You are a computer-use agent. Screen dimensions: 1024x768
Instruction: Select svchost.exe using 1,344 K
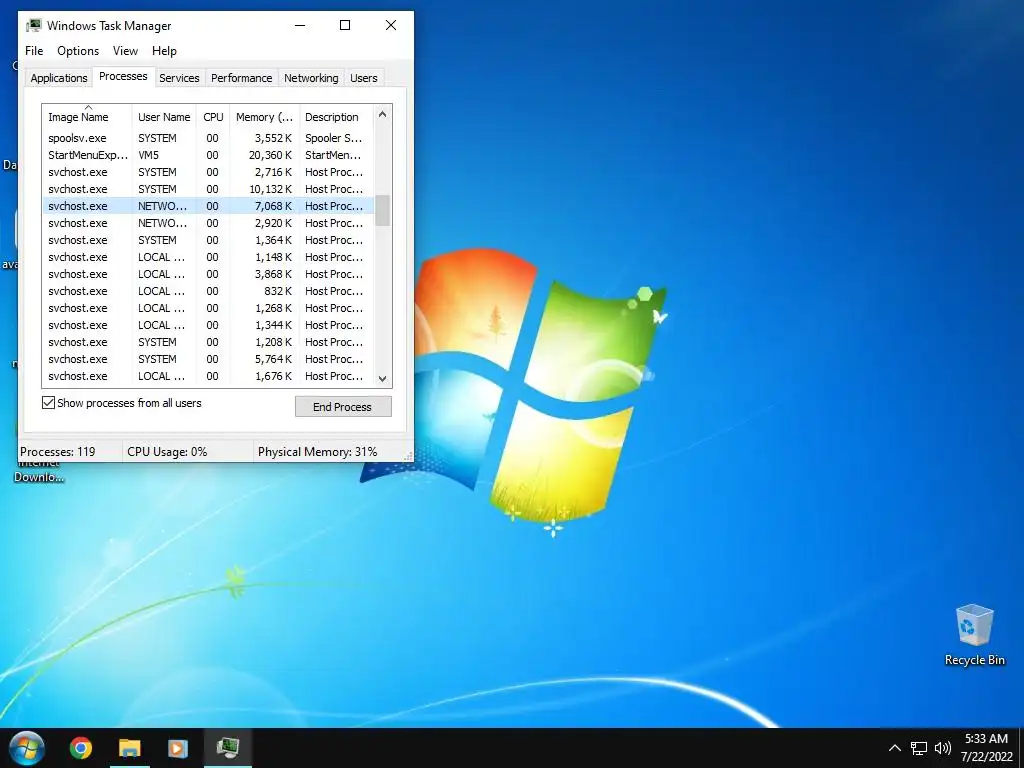208,325
